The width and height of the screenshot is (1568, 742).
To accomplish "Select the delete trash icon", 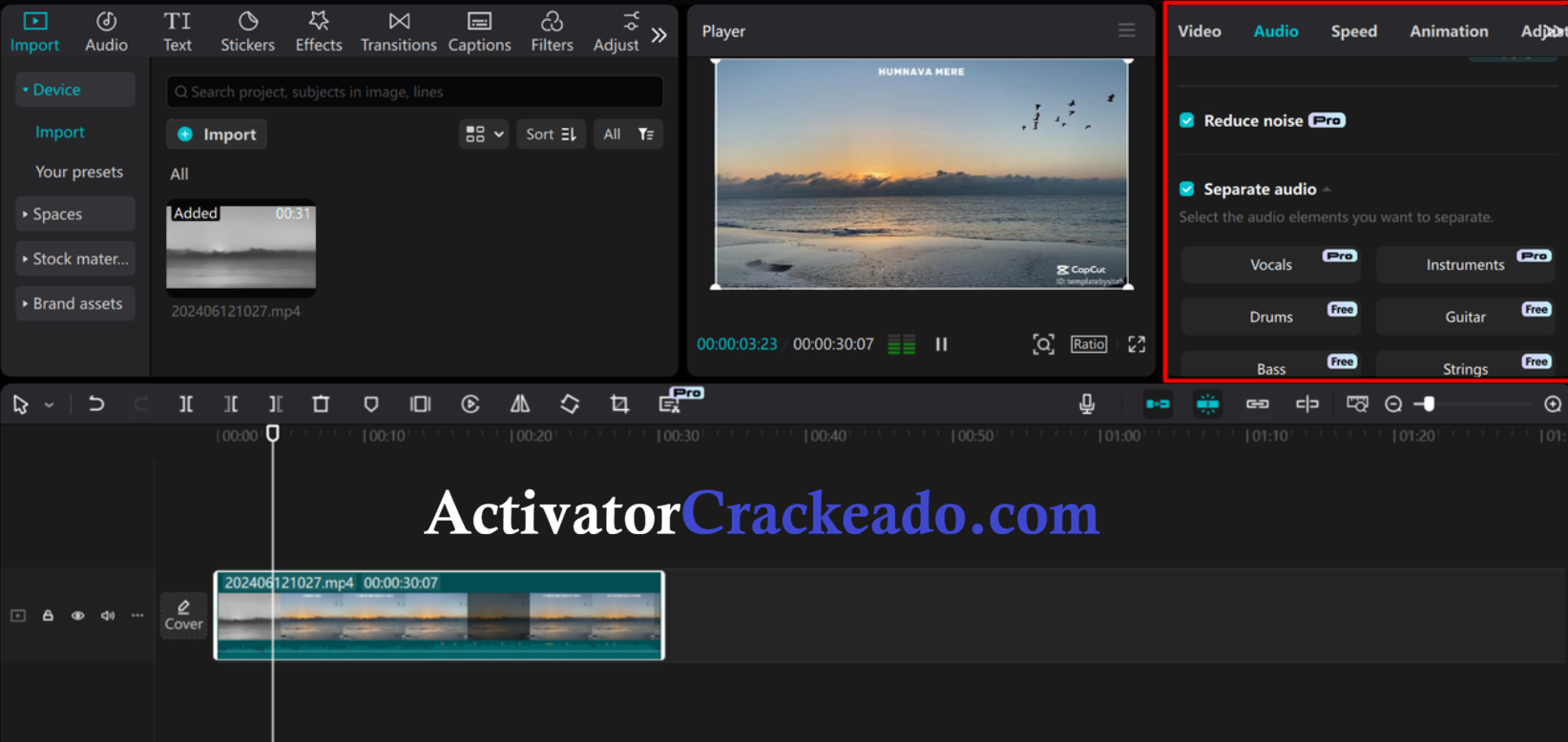I will (321, 404).
